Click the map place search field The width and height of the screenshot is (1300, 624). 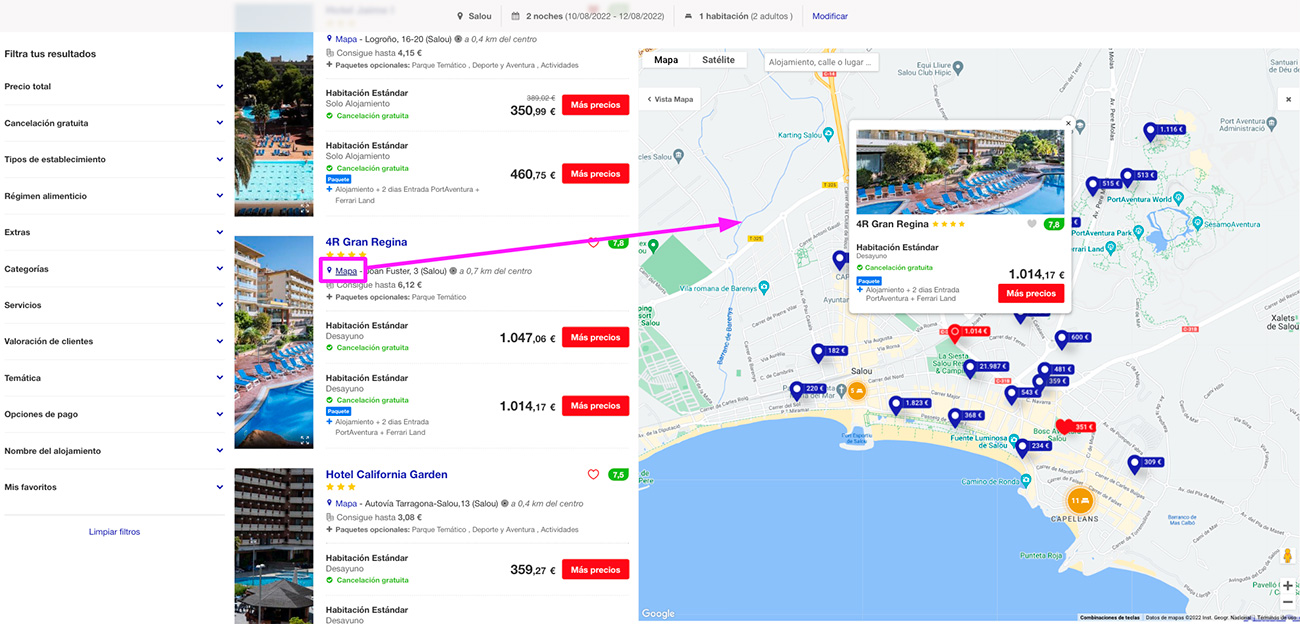[x=822, y=62]
